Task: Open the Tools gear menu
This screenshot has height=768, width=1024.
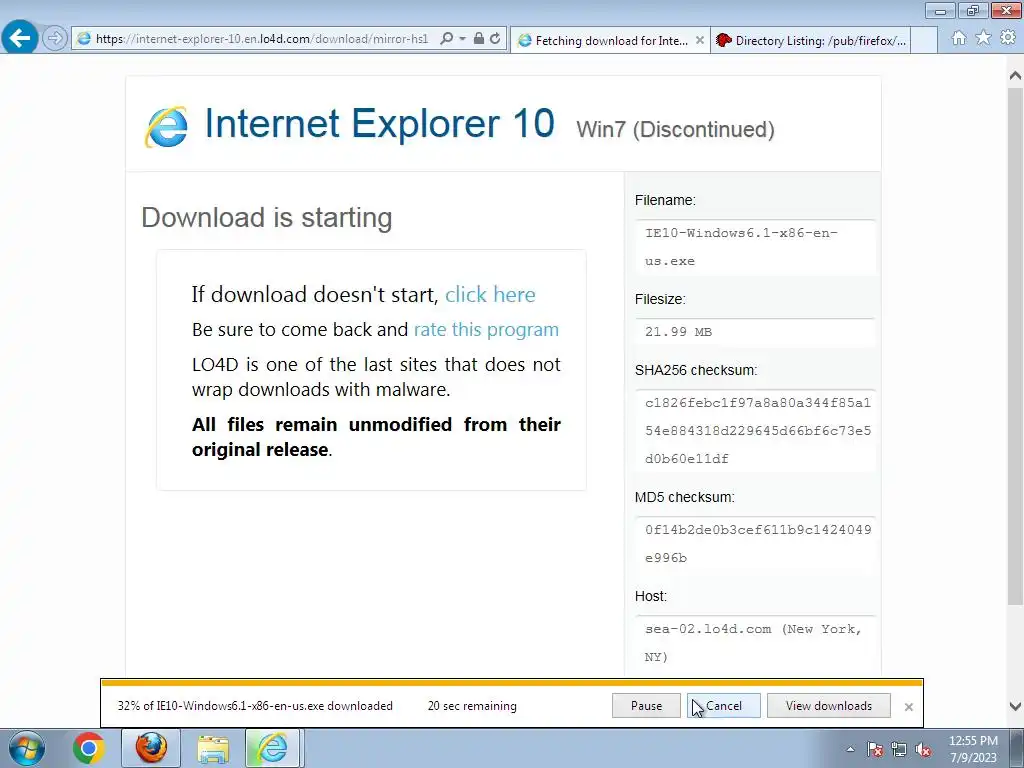Action: [1008, 38]
